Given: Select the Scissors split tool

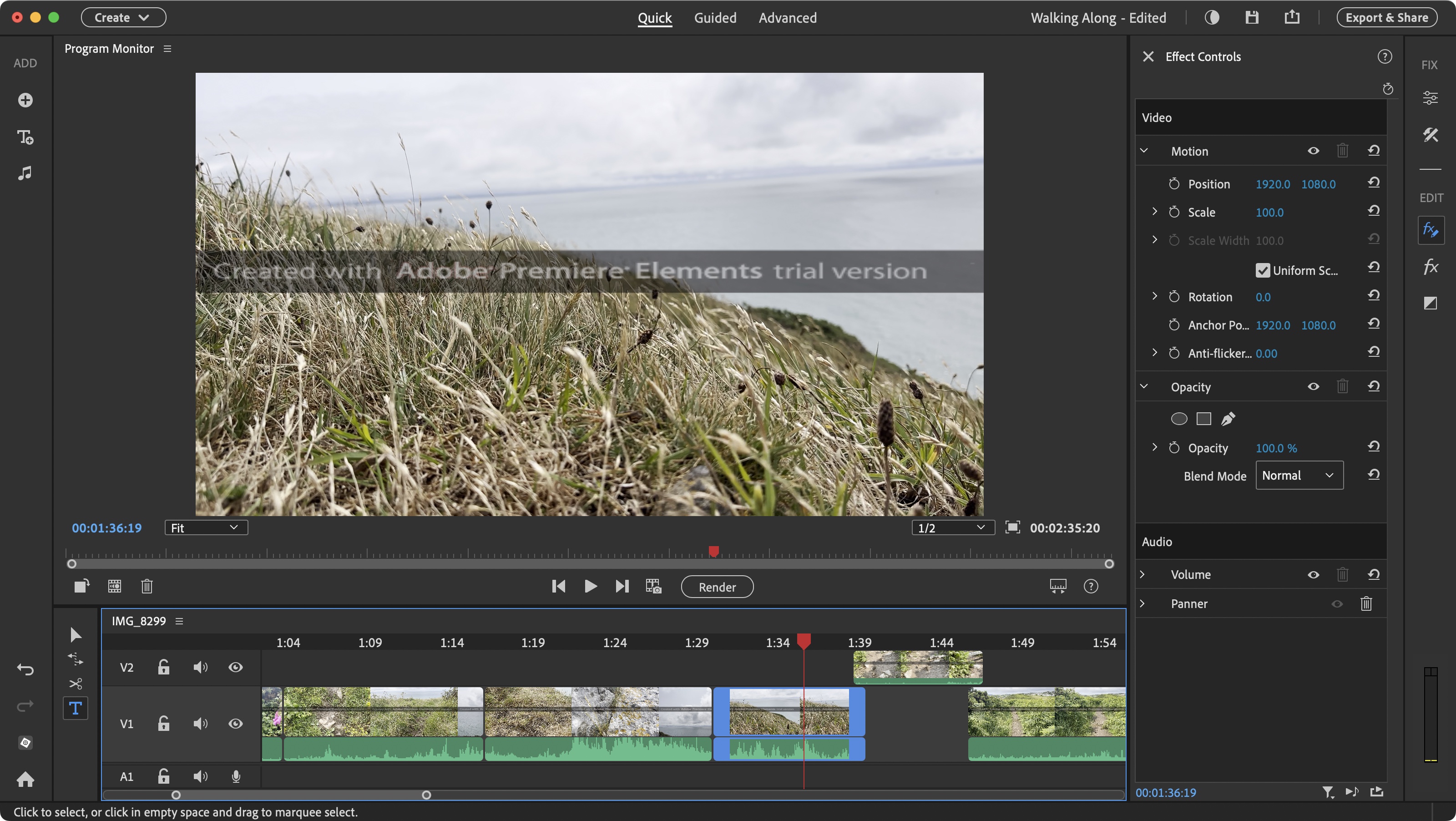Looking at the screenshot, I should click(x=75, y=684).
